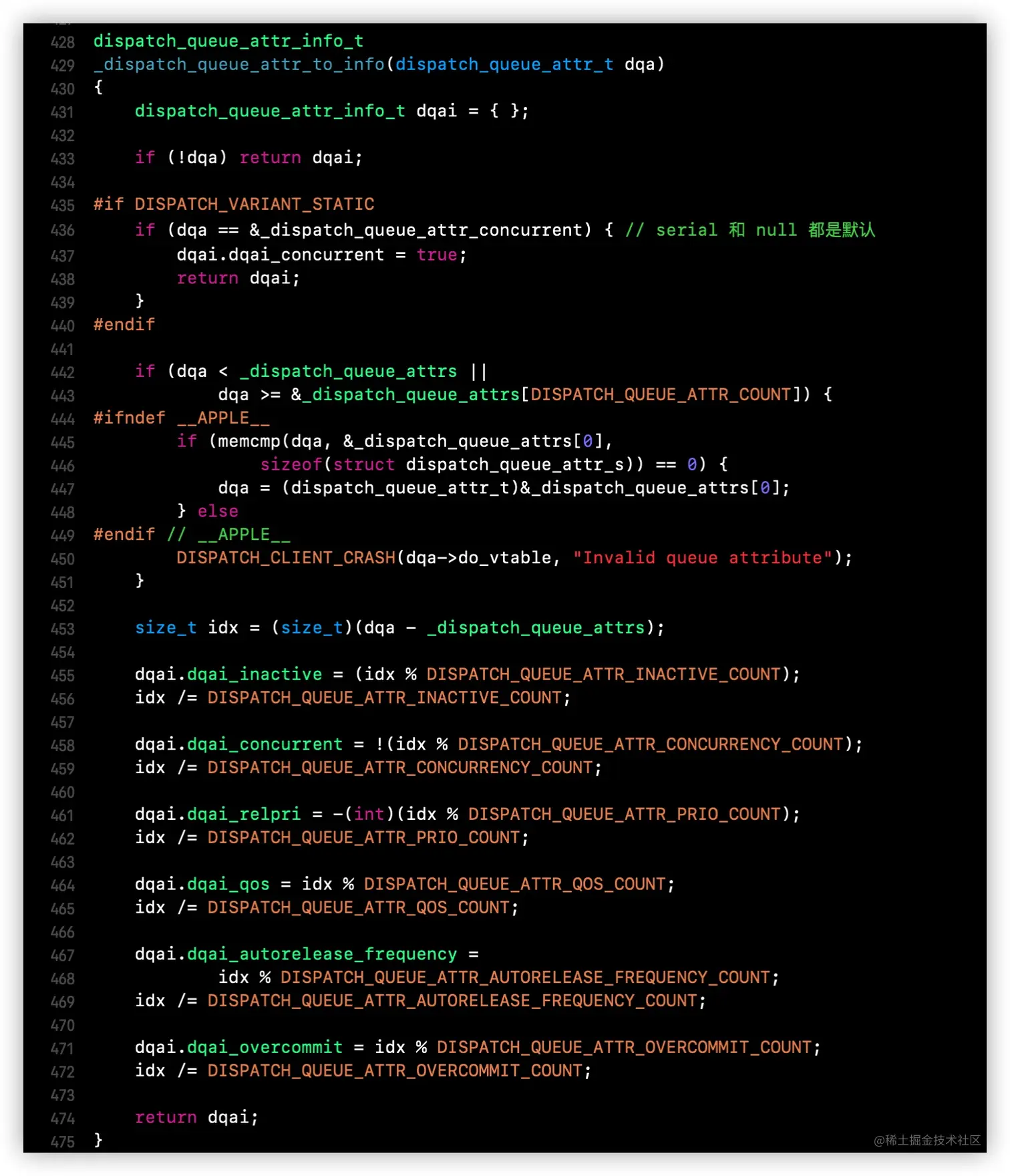Click the final 'return dqai;' on line 474

196,1118
